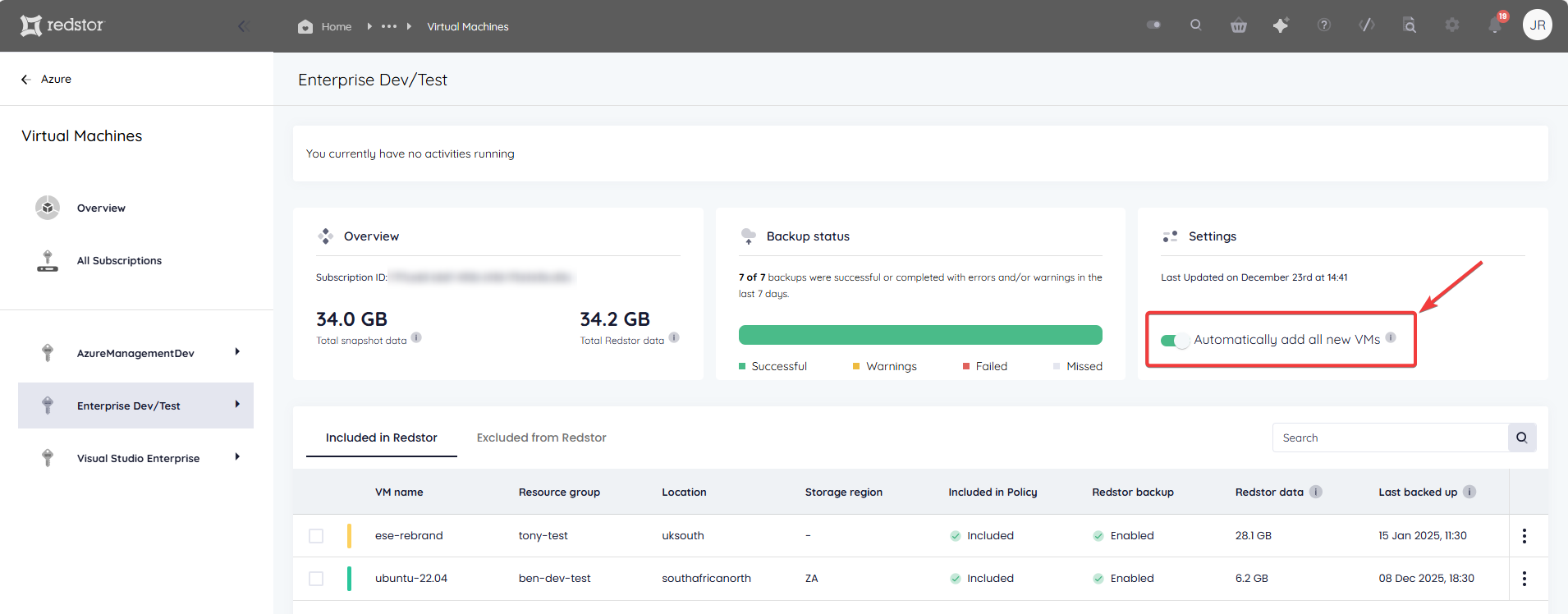The image size is (1568, 614).
Task: Click the info icon beside Total Redstor data
Action: 674,337
